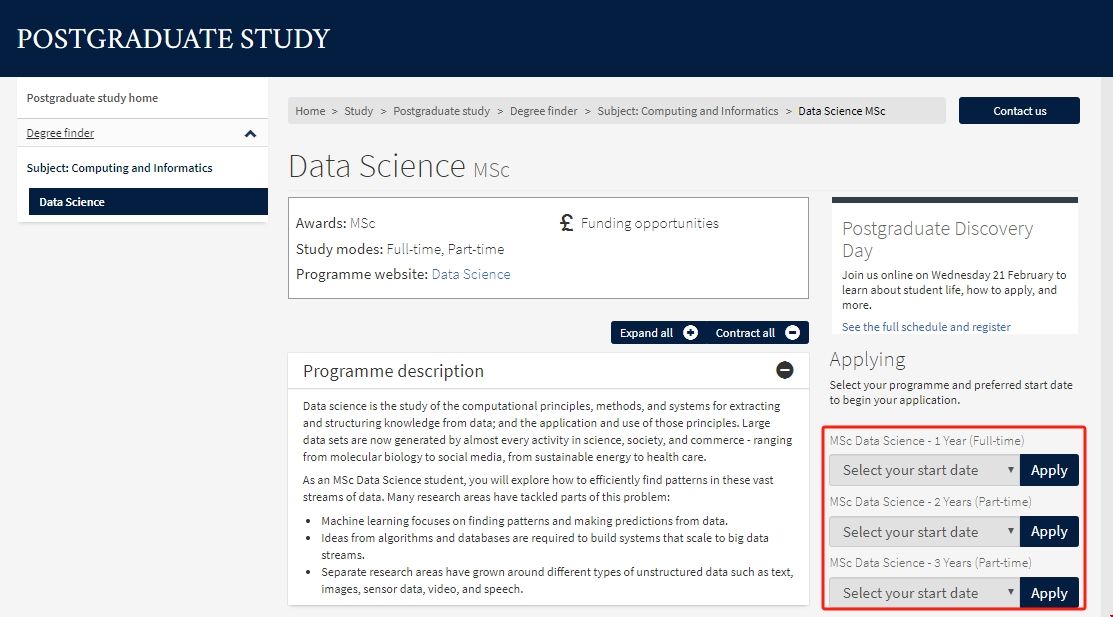
Task: Open See the full schedule and register
Action: tap(926, 327)
